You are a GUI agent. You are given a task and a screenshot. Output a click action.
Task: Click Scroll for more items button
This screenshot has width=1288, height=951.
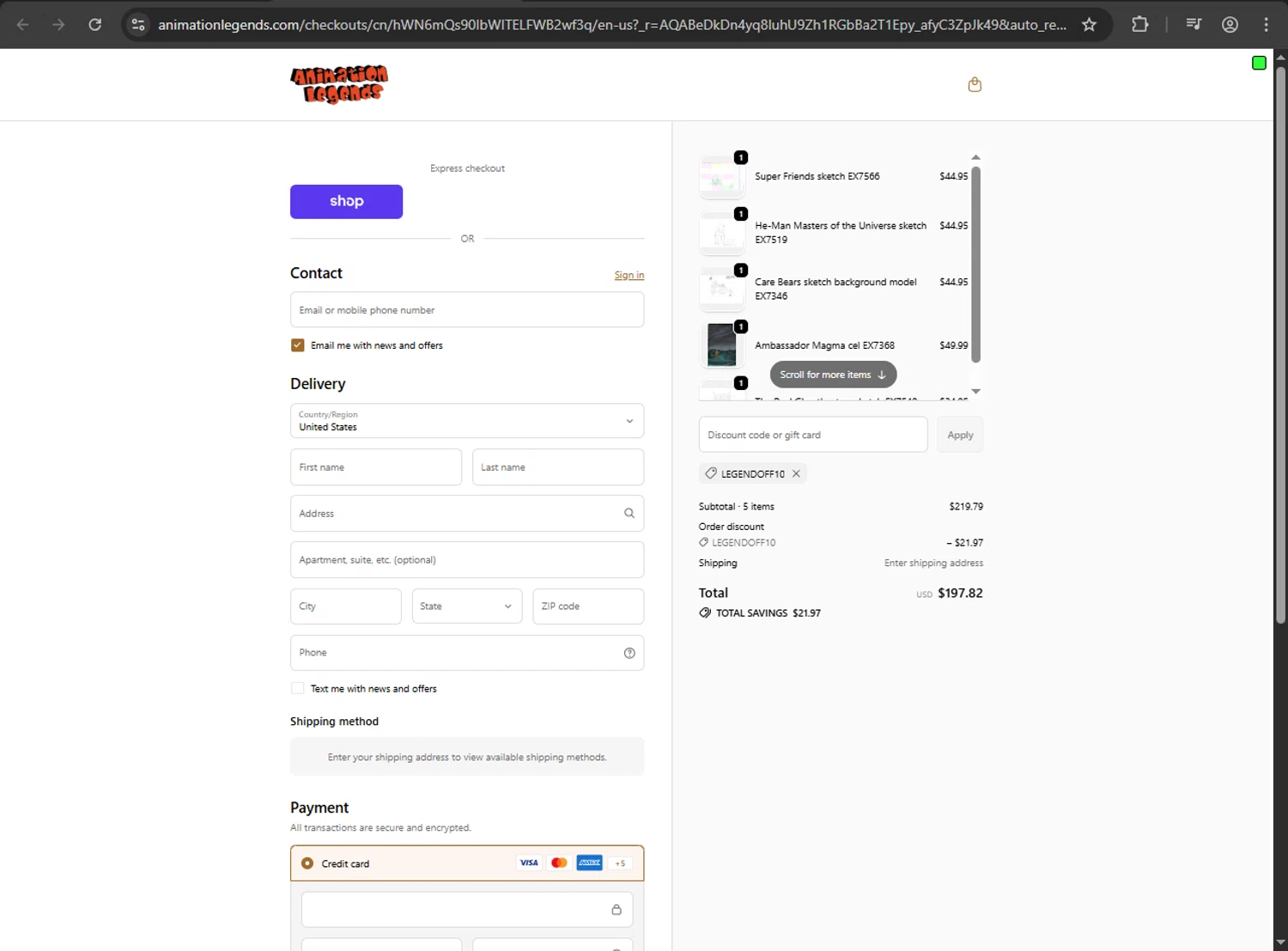pyautogui.click(x=833, y=375)
